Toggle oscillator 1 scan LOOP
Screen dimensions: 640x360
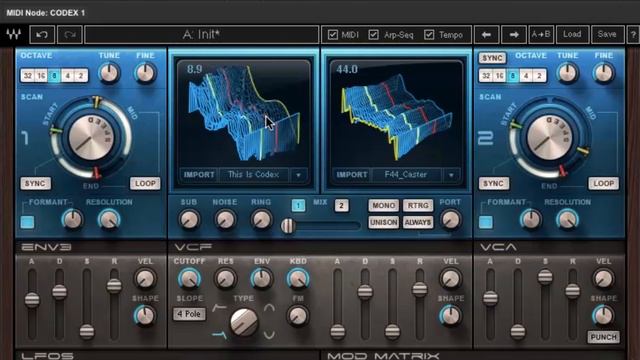145,183
